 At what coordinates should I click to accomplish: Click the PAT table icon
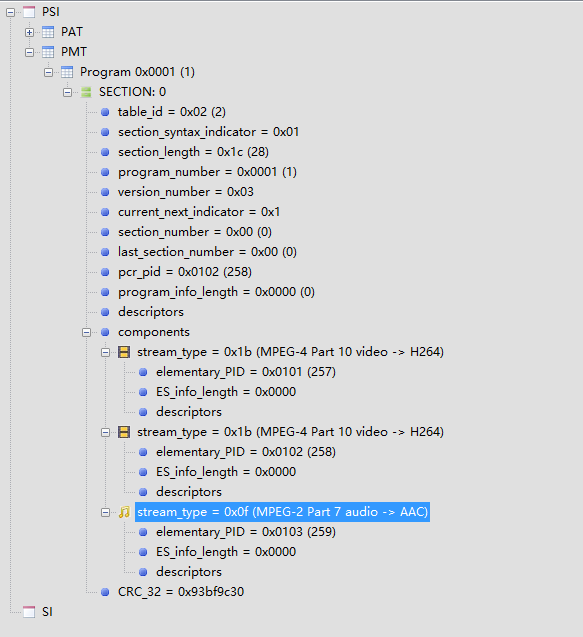48,32
